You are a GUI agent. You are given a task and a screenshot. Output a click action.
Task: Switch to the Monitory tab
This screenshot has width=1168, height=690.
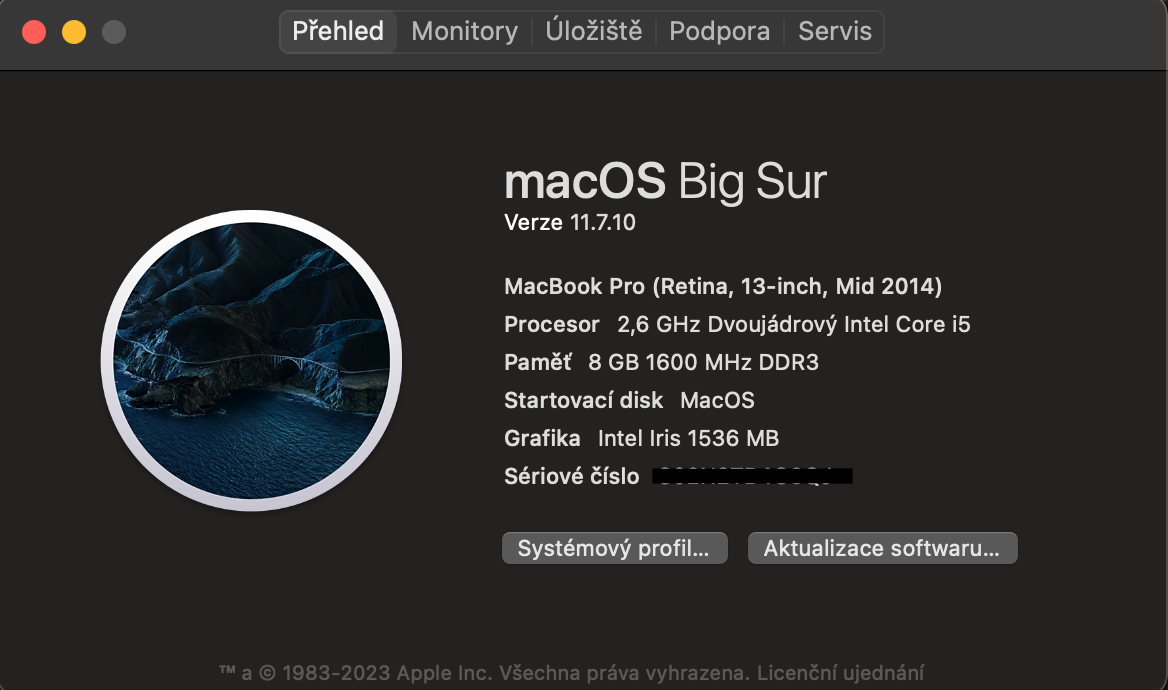click(462, 31)
